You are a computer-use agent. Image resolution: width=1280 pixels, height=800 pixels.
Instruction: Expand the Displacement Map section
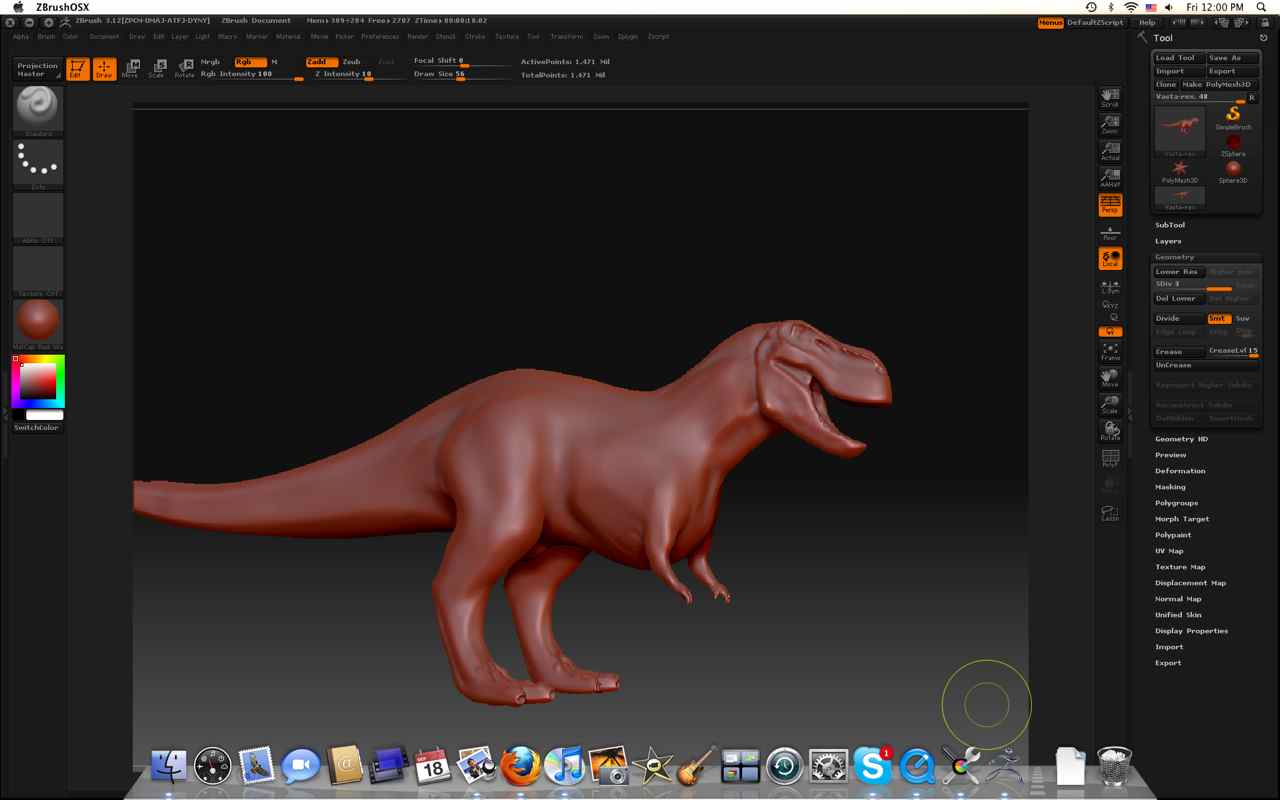[1190, 583]
